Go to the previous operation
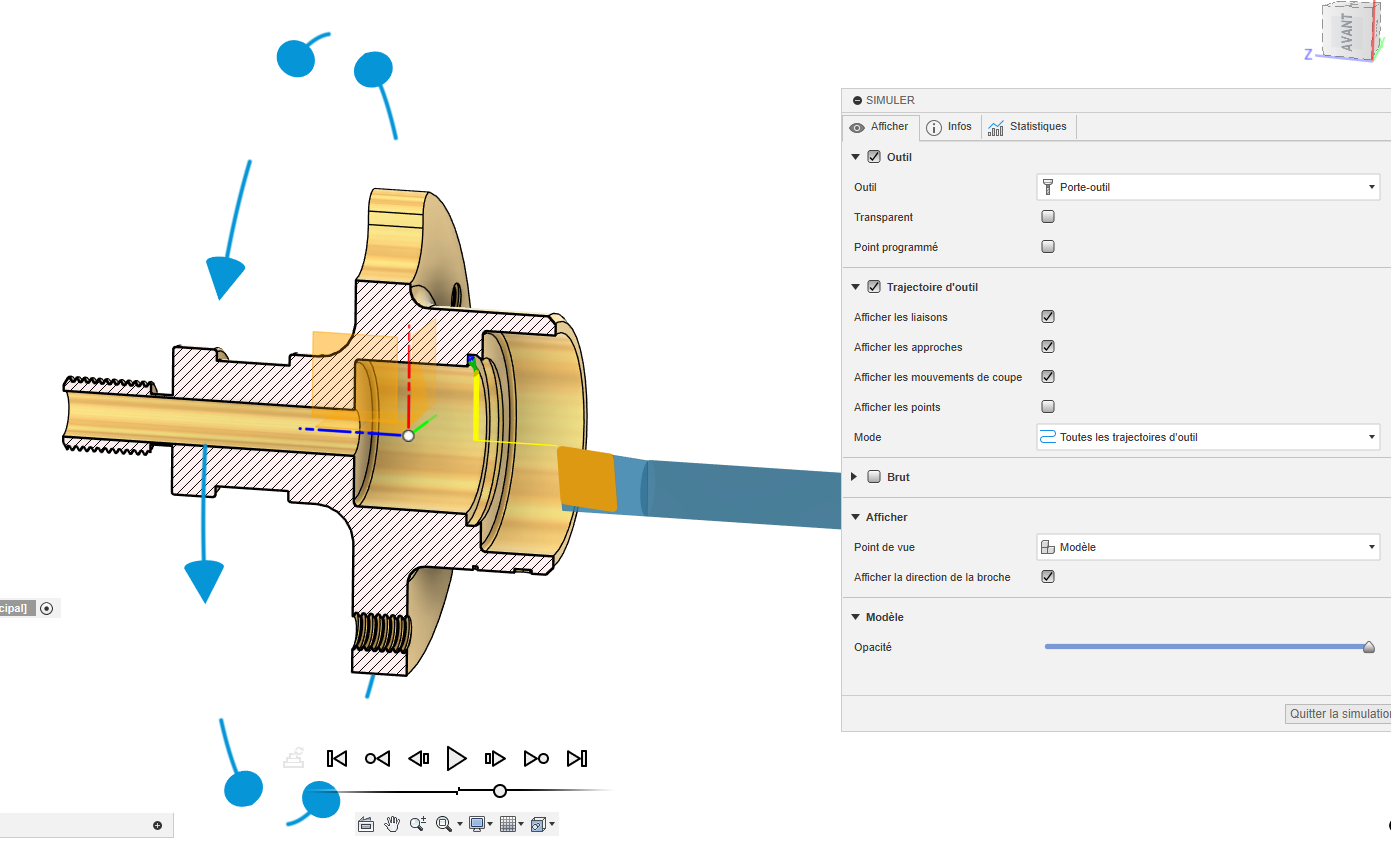 pos(377,758)
